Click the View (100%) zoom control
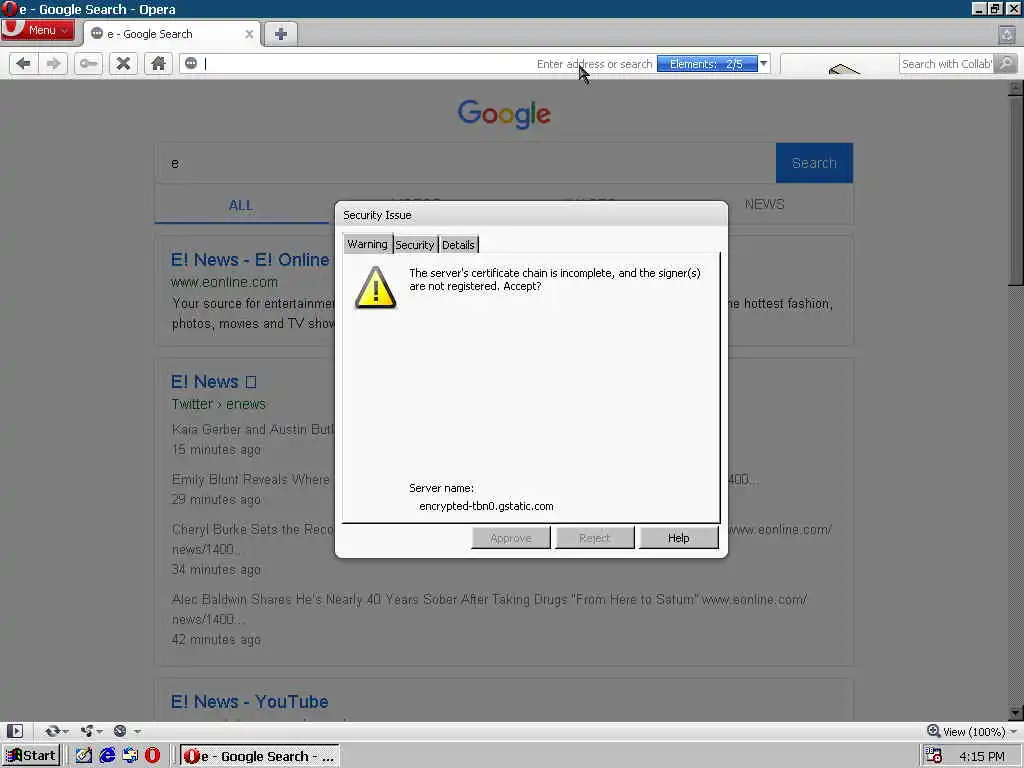The height and width of the screenshot is (768, 1024). (x=972, y=731)
